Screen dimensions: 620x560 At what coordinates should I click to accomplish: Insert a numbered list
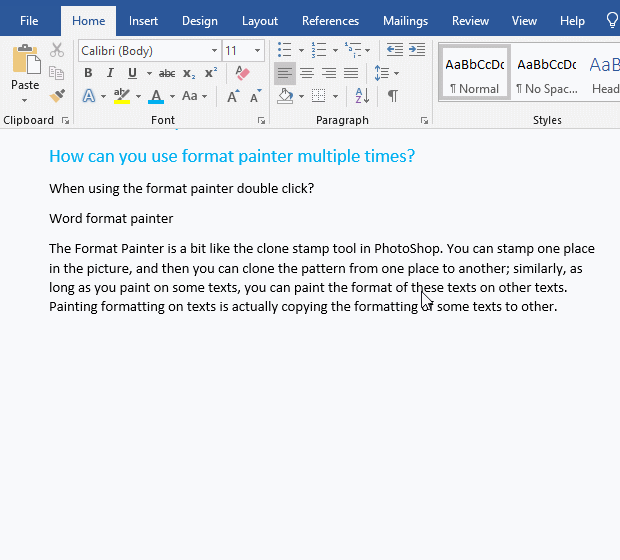[319, 50]
